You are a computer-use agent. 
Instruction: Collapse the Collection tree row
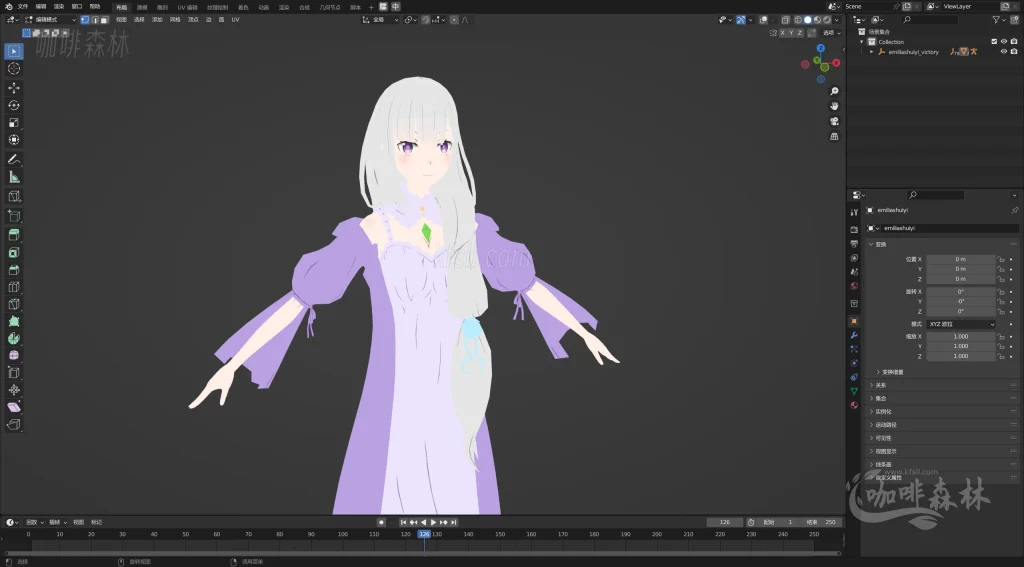tap(862, 42)
